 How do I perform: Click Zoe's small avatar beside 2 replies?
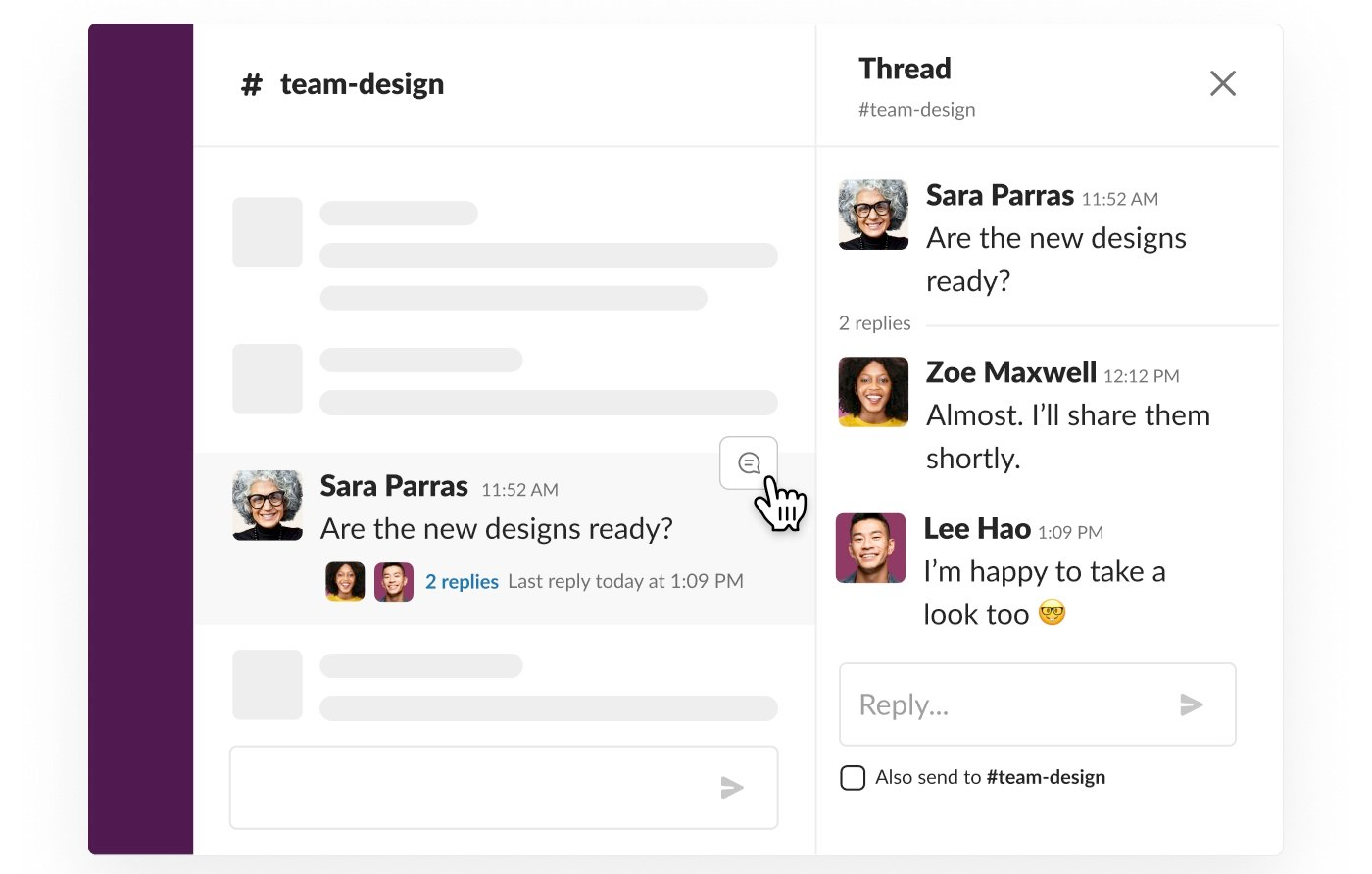(345, 581)
